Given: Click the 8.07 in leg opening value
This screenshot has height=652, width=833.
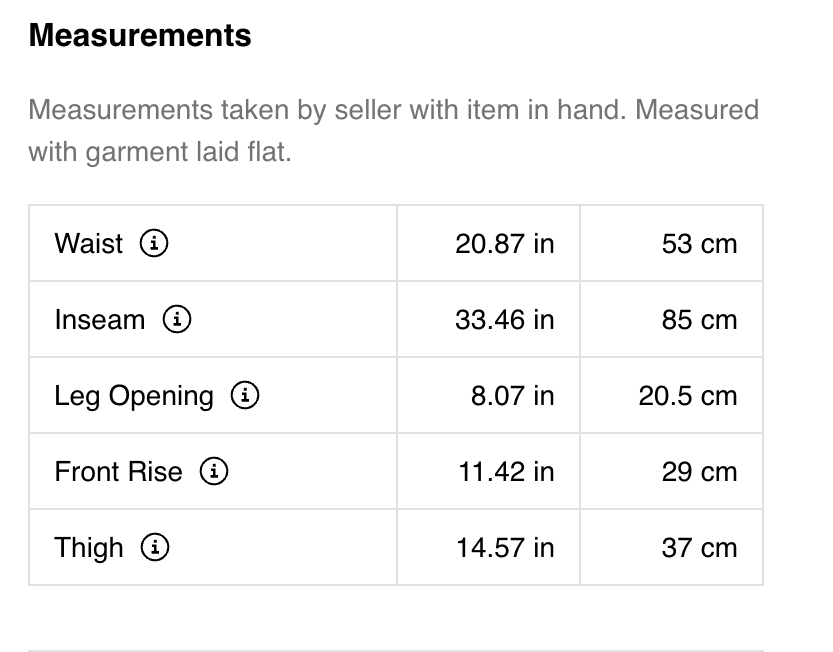Looking at the screenshot, I should tap(512, 396).
